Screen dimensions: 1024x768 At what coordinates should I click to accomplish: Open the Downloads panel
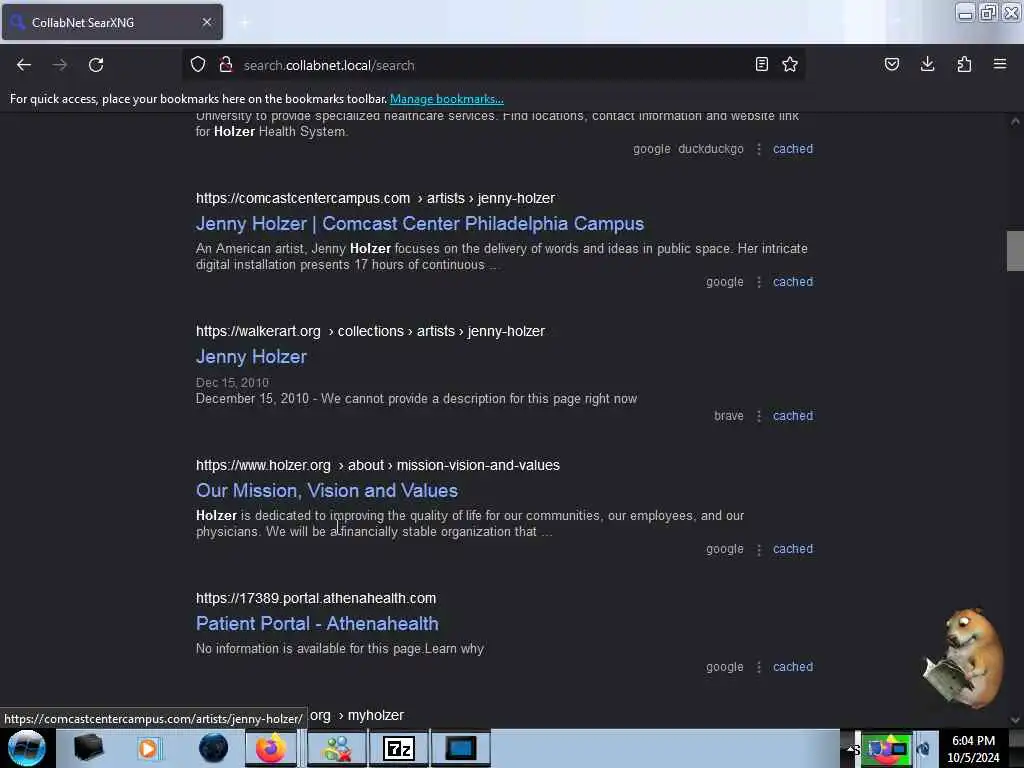(x=927, y=64)
